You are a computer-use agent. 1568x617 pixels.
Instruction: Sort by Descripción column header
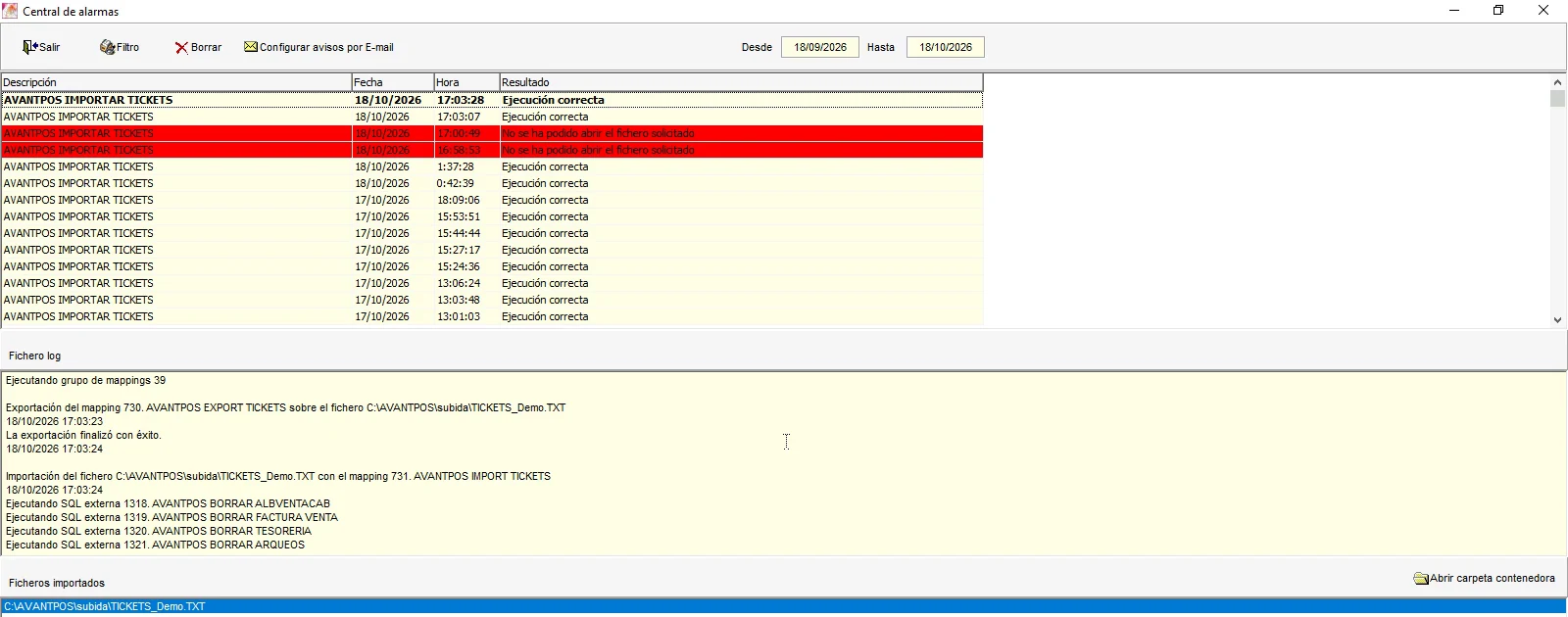pyautogui.click(x=176, y=82)
